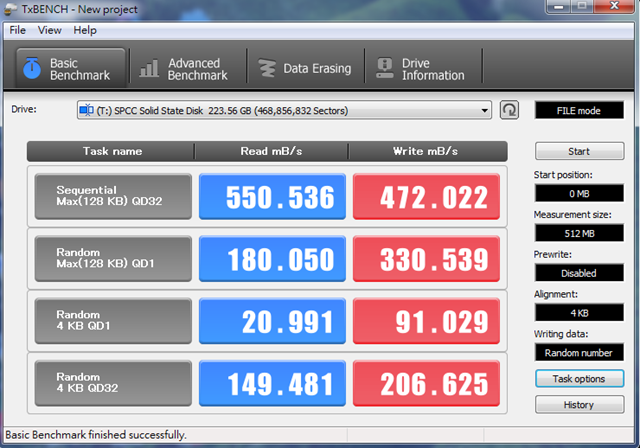Switch to the Advanced Benchmark tab

point(188,68)
